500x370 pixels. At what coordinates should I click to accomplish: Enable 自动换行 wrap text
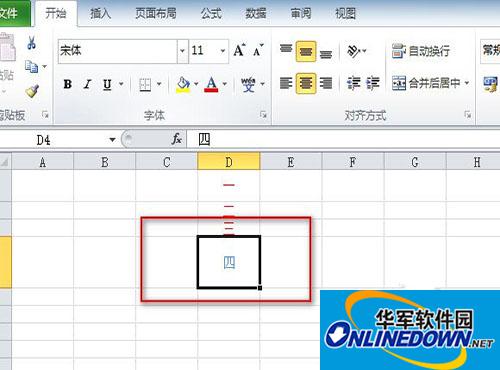tap(421, 51)
